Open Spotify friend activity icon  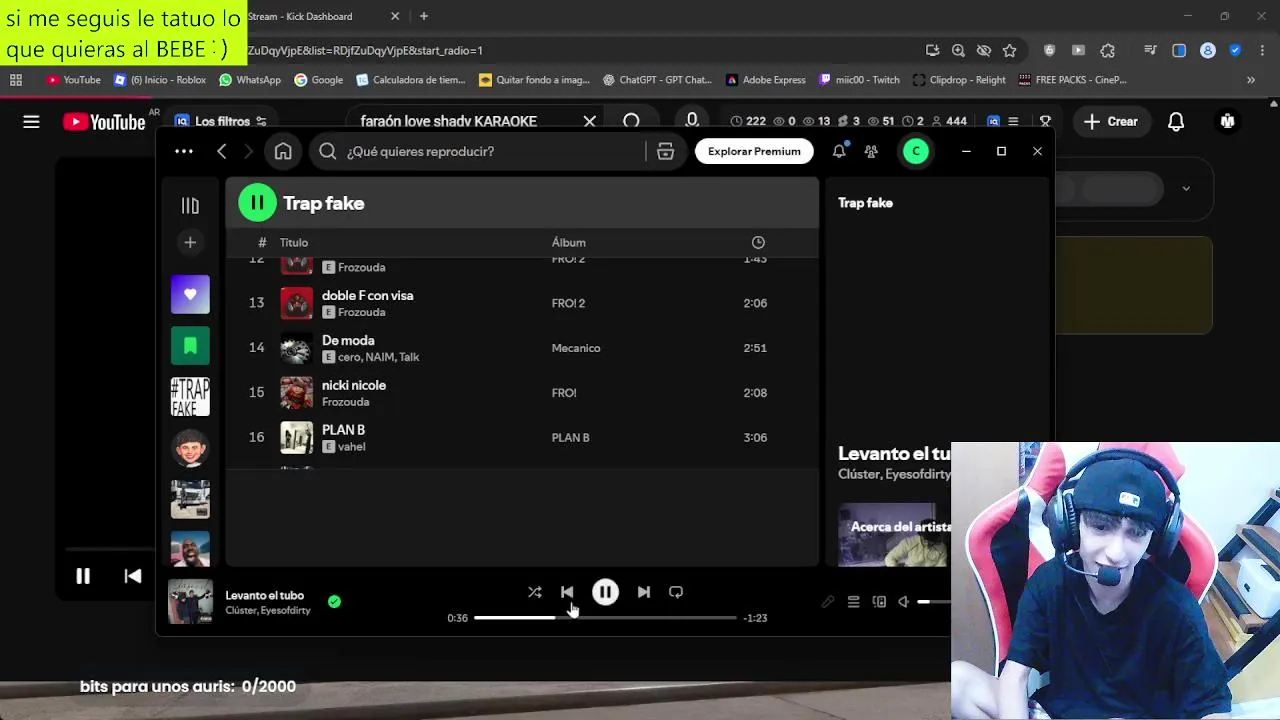871,151
